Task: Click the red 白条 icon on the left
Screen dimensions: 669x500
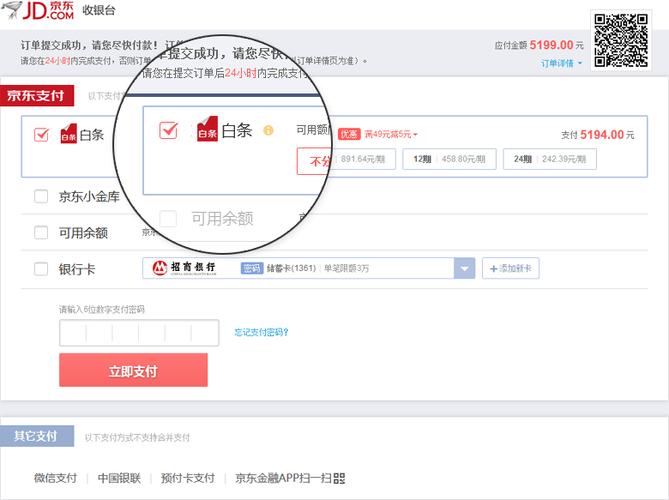Action: 68,134
